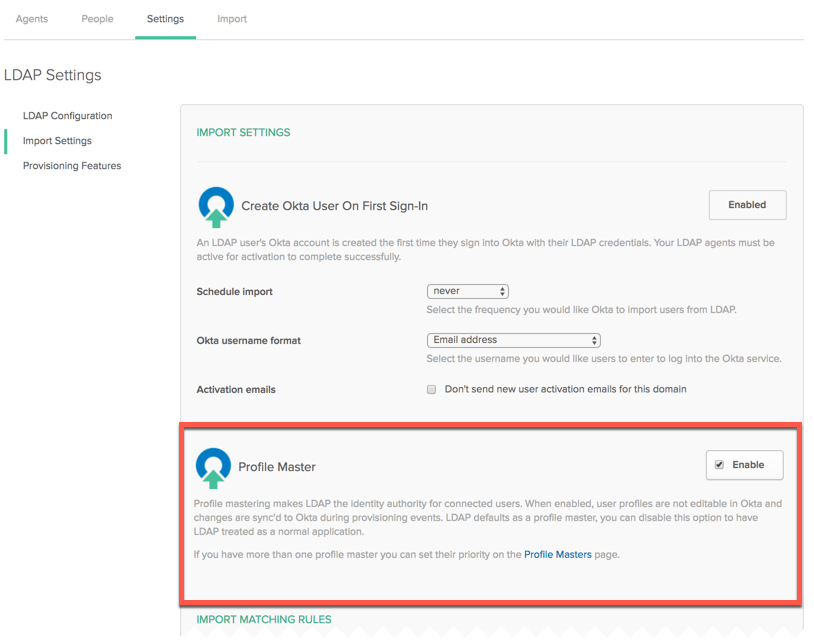
Task: Select the Settings tab
Action: 165,19
